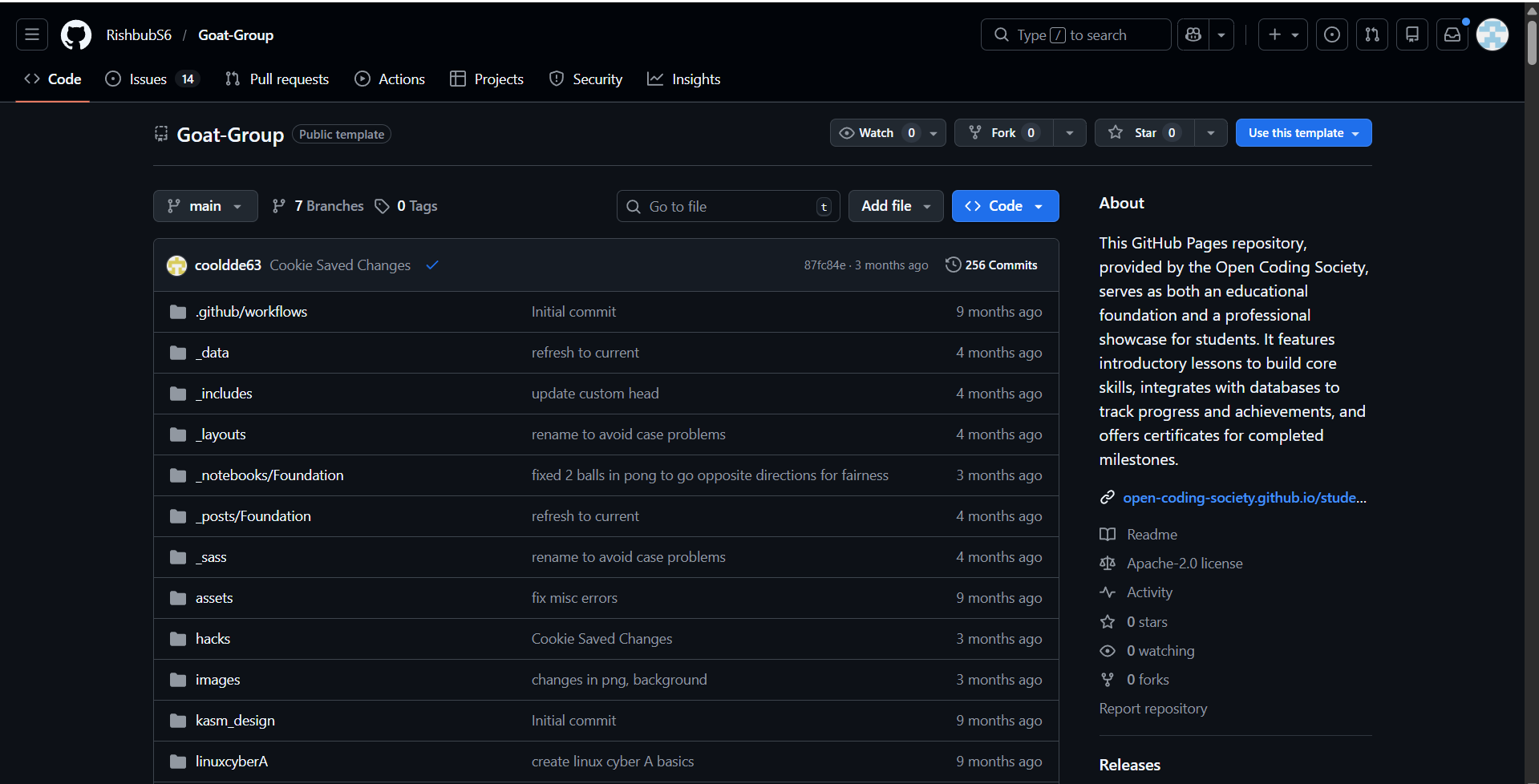Open the linuxcyberA folder
Viewport: 1539px width, 784px height.
232,762
